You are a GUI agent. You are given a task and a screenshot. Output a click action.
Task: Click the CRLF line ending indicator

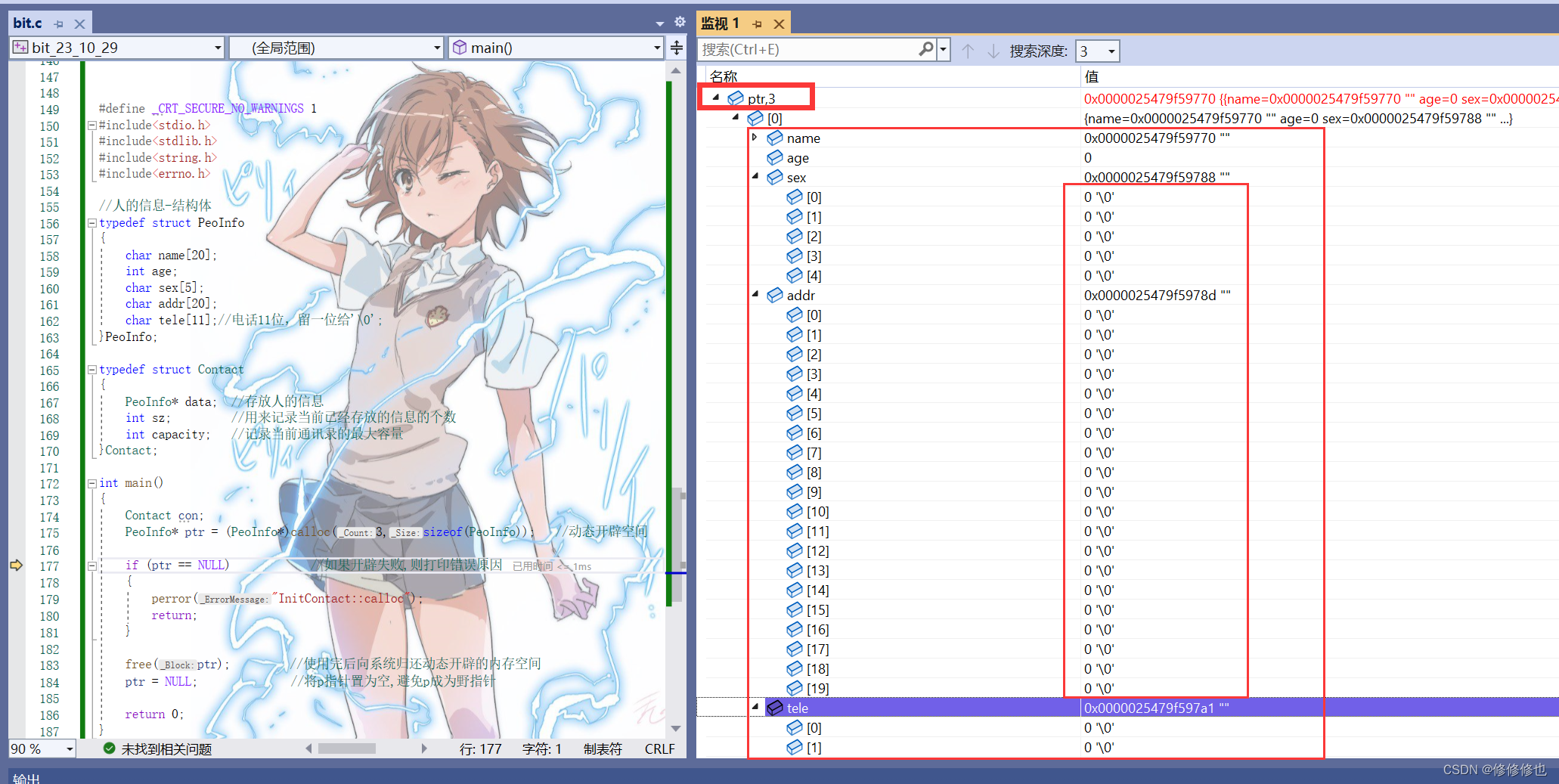(x=659, y=748)
